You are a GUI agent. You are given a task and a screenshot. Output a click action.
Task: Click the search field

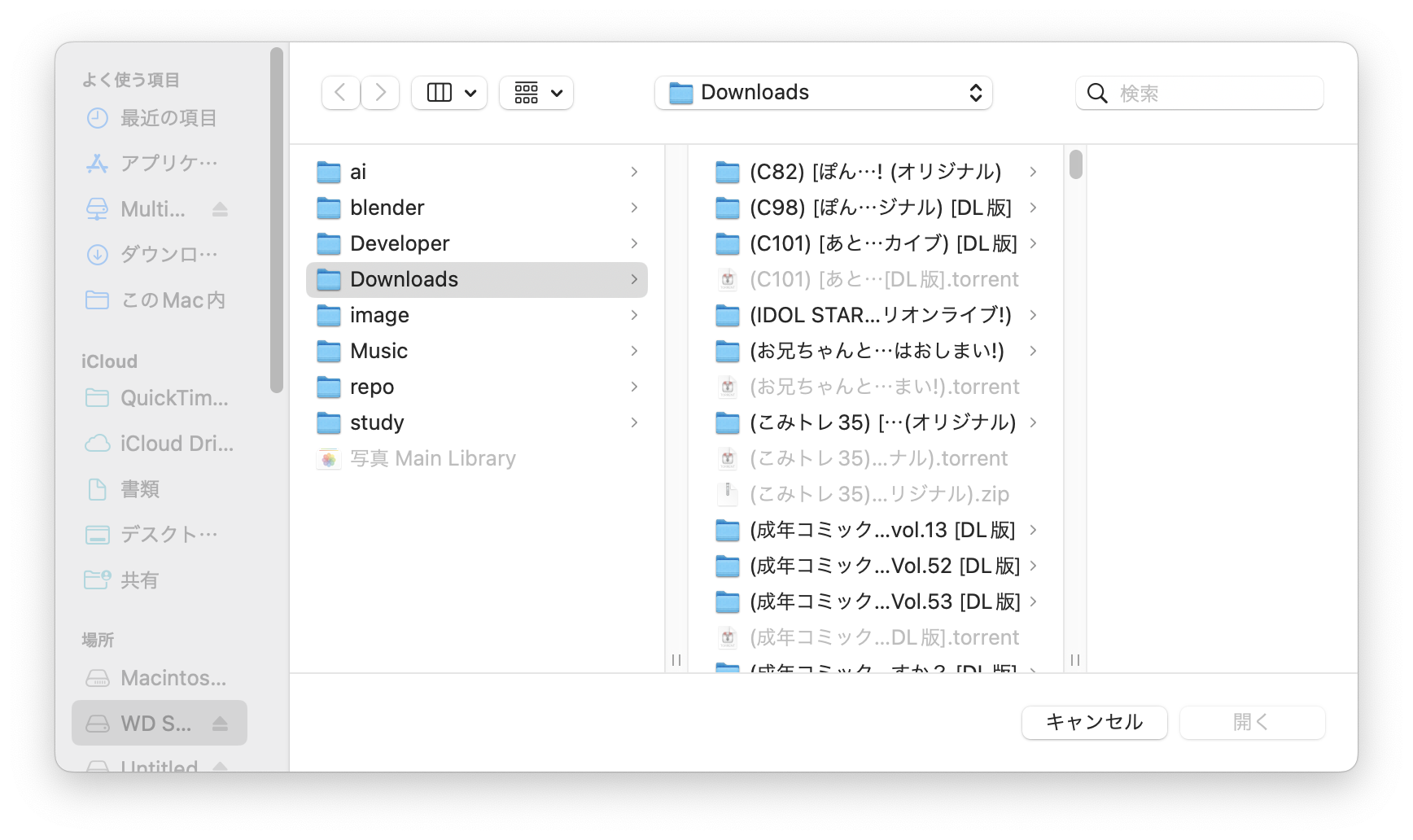point(1200,93)
